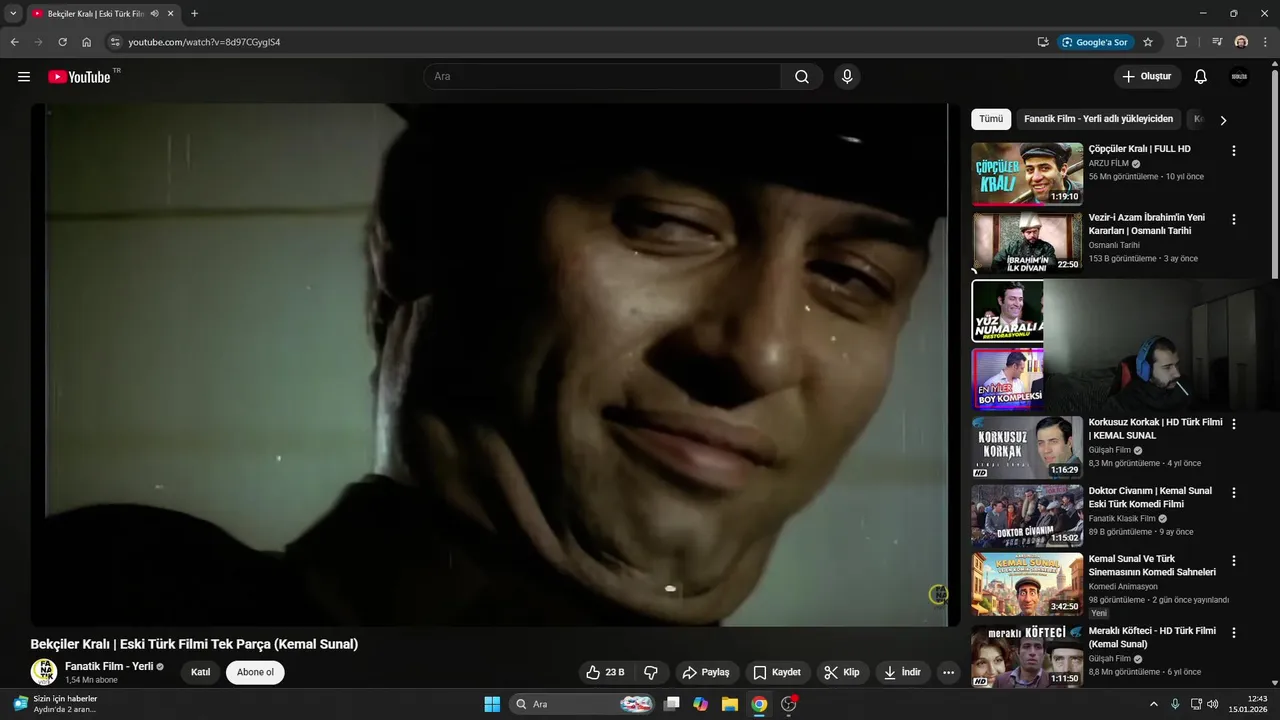The image size is (1280, 720).
Task: Save the video with Kaydet
Action: click(x=777, y=672)
